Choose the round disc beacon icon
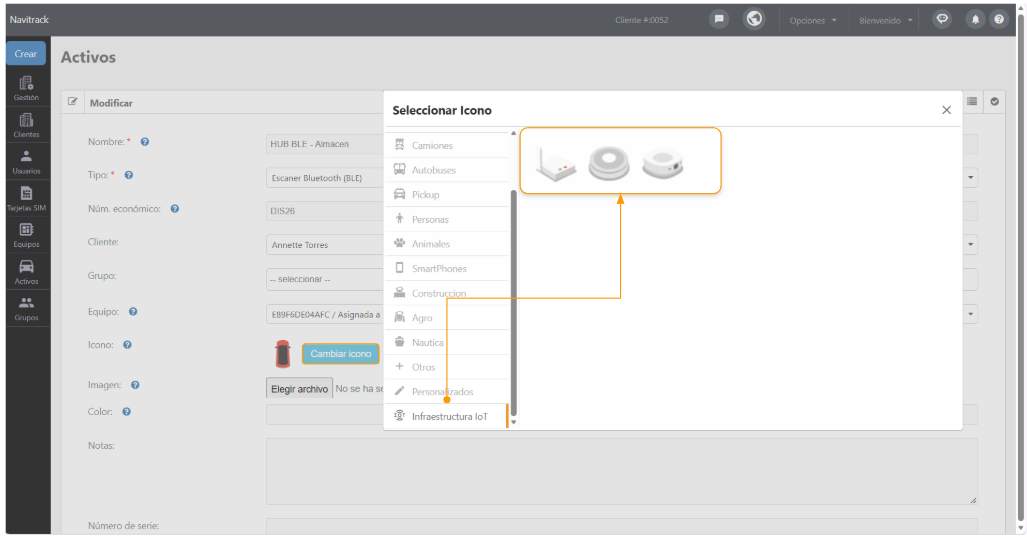 [x=609, y=163]
